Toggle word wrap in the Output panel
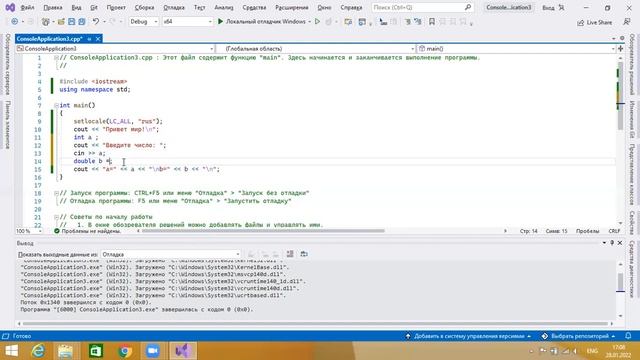The image size is (640, 360). click(x=290, y=254)
